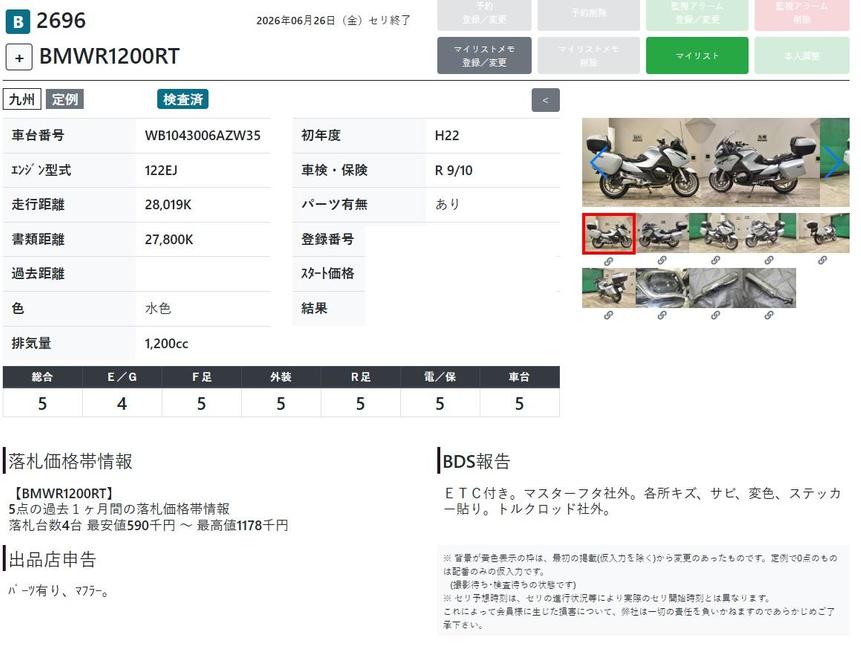Click the plus button beside BMWR1200RT
This screenshot has height=670, width=861.
19,57
